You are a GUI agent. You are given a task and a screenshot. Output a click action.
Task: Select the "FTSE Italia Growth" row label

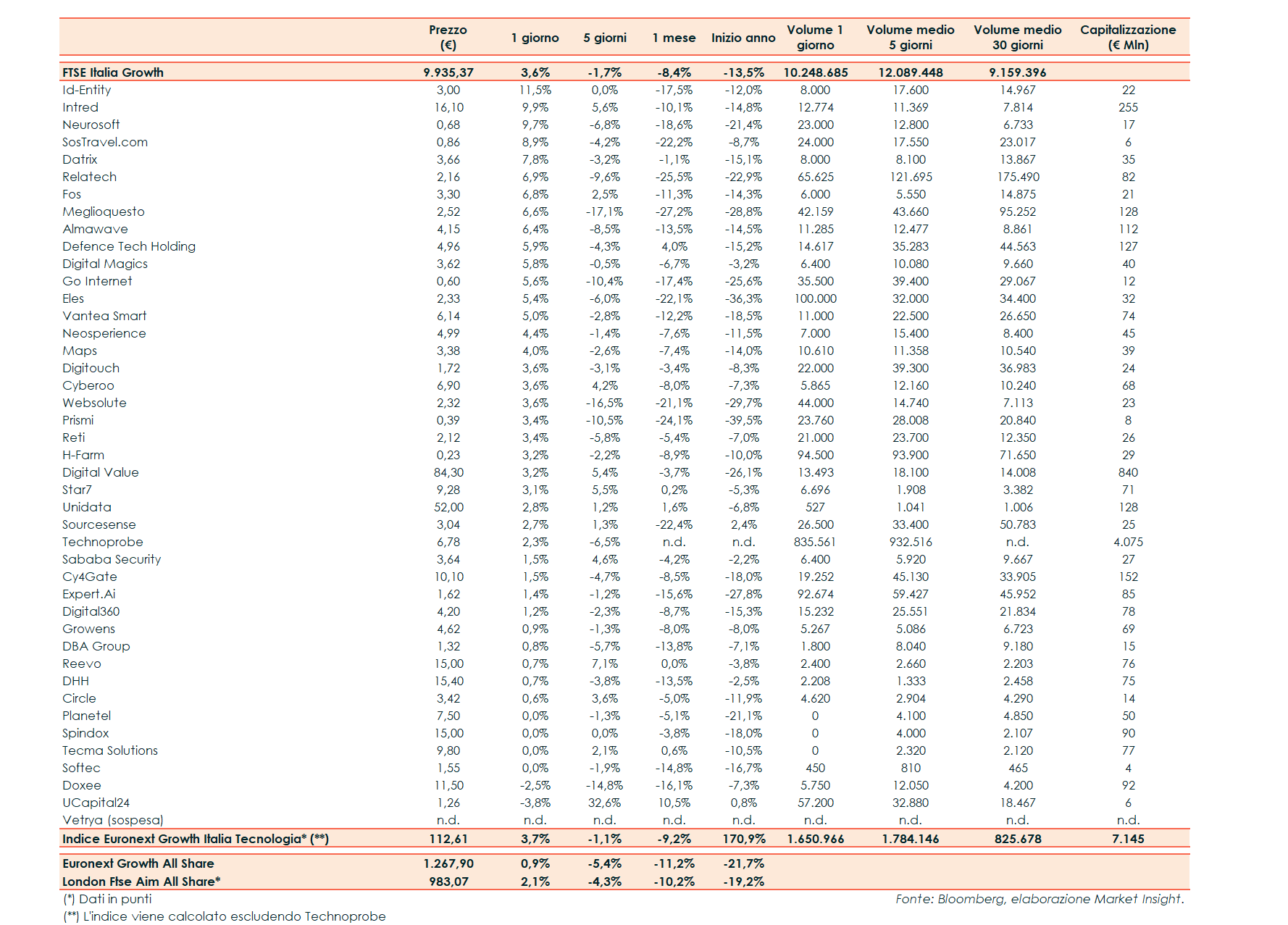point(113,72)
